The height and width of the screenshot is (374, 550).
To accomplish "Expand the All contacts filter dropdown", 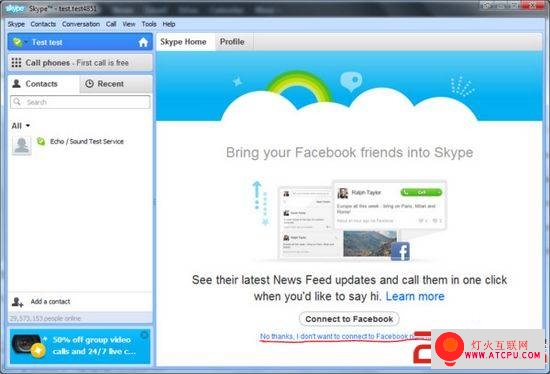I will (x=21, y=126).
